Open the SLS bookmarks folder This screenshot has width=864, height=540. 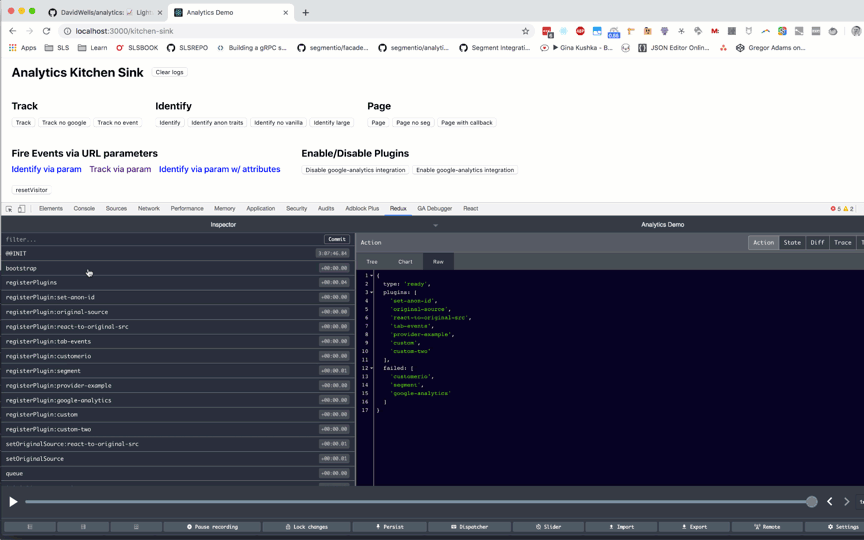pyautogui.click(x=57, y=48)
